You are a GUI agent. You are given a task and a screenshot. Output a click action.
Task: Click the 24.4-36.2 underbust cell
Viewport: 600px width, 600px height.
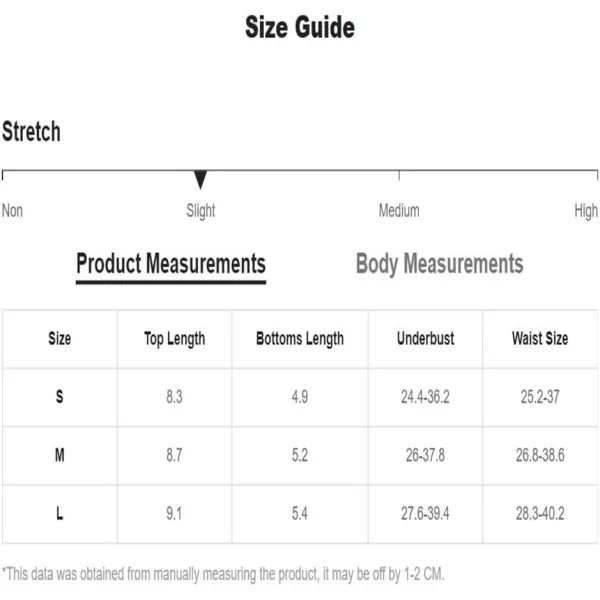click(x=426, y=397)
